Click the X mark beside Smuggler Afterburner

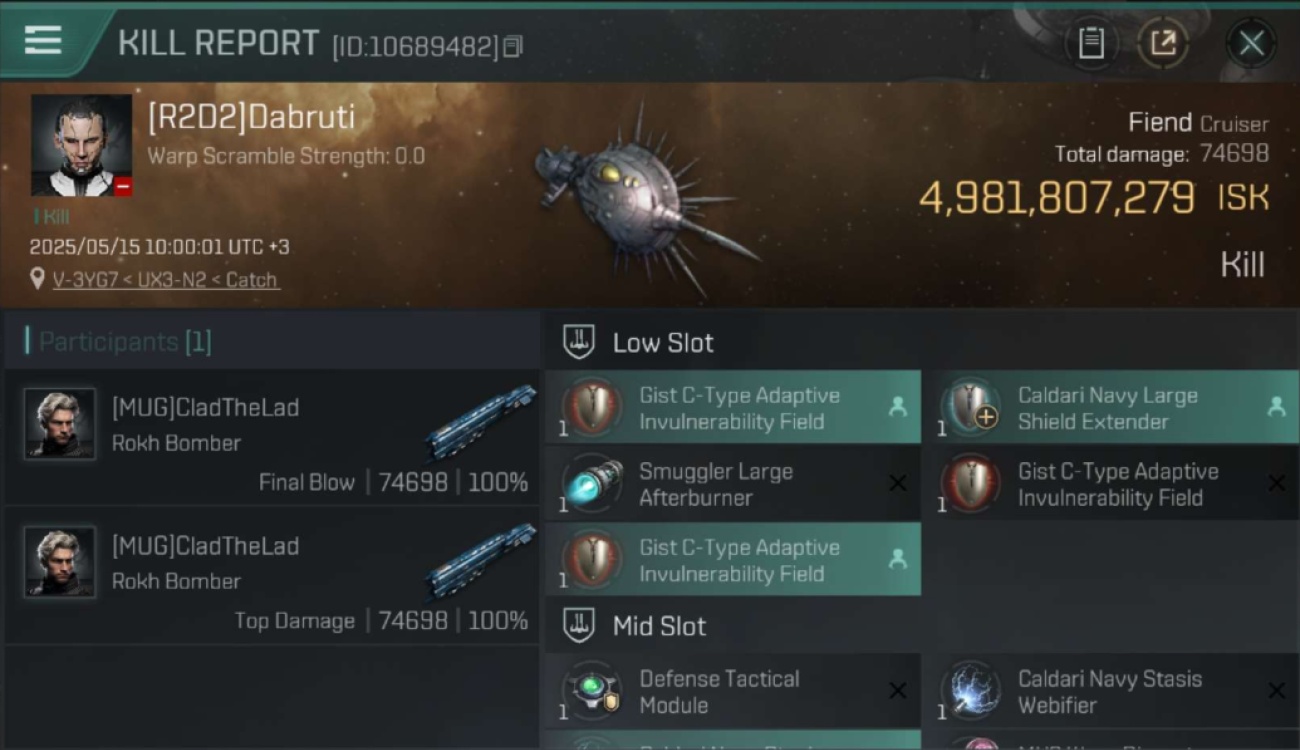897,484
